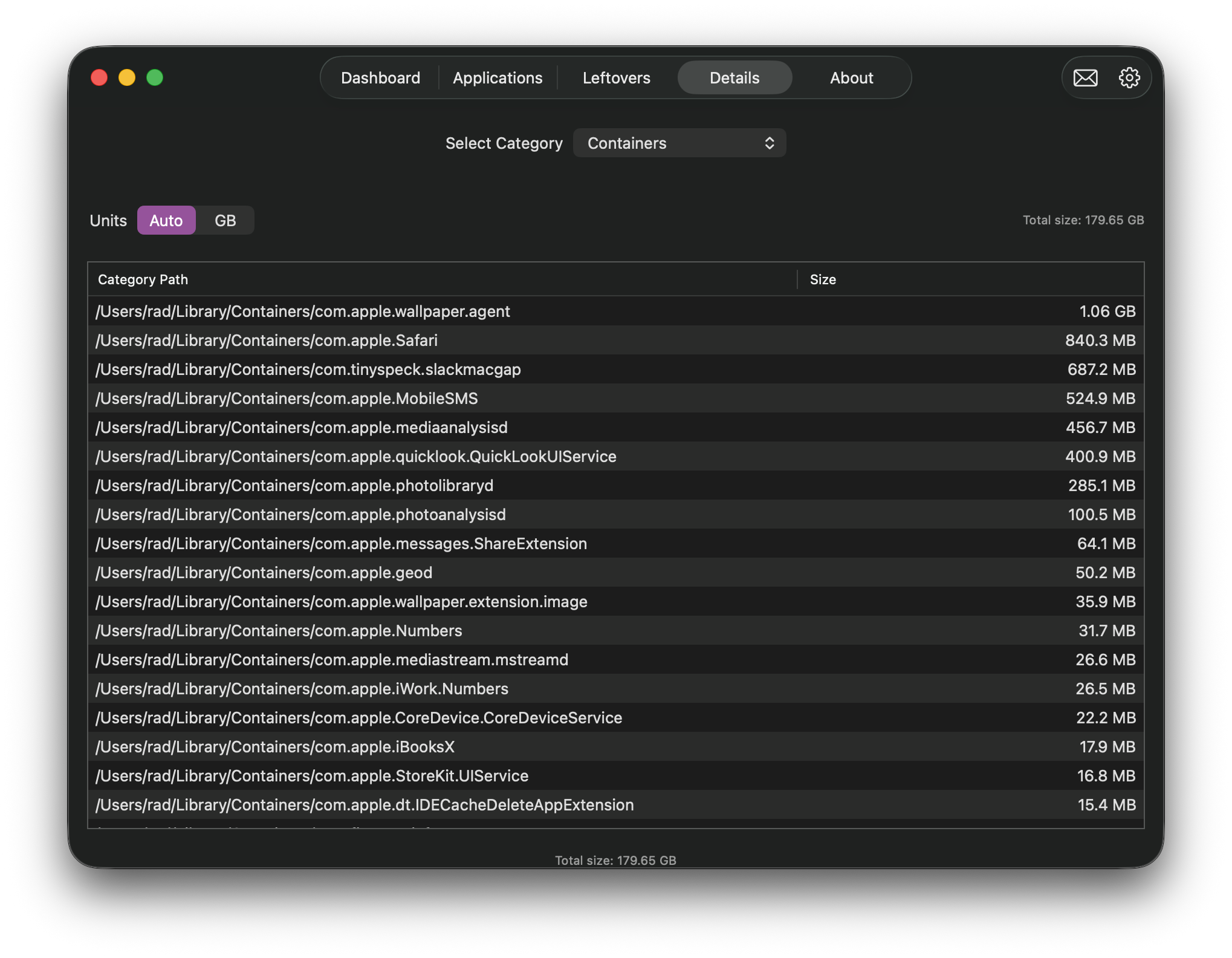The image size is (1232, 958).
Task: Click the 50.2 MB size value
Action: coord(1106,573)
